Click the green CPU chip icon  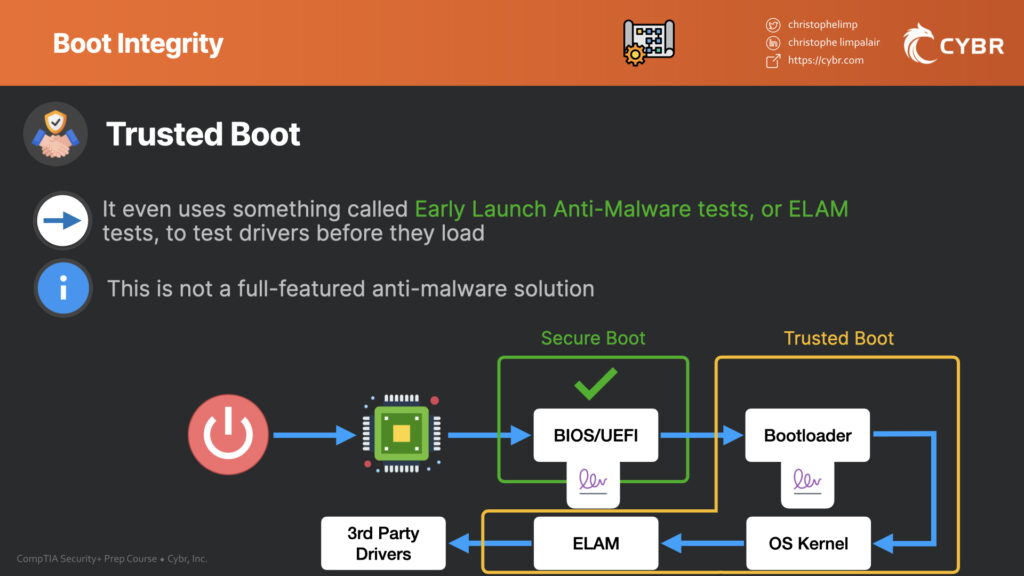coord(402,434)
